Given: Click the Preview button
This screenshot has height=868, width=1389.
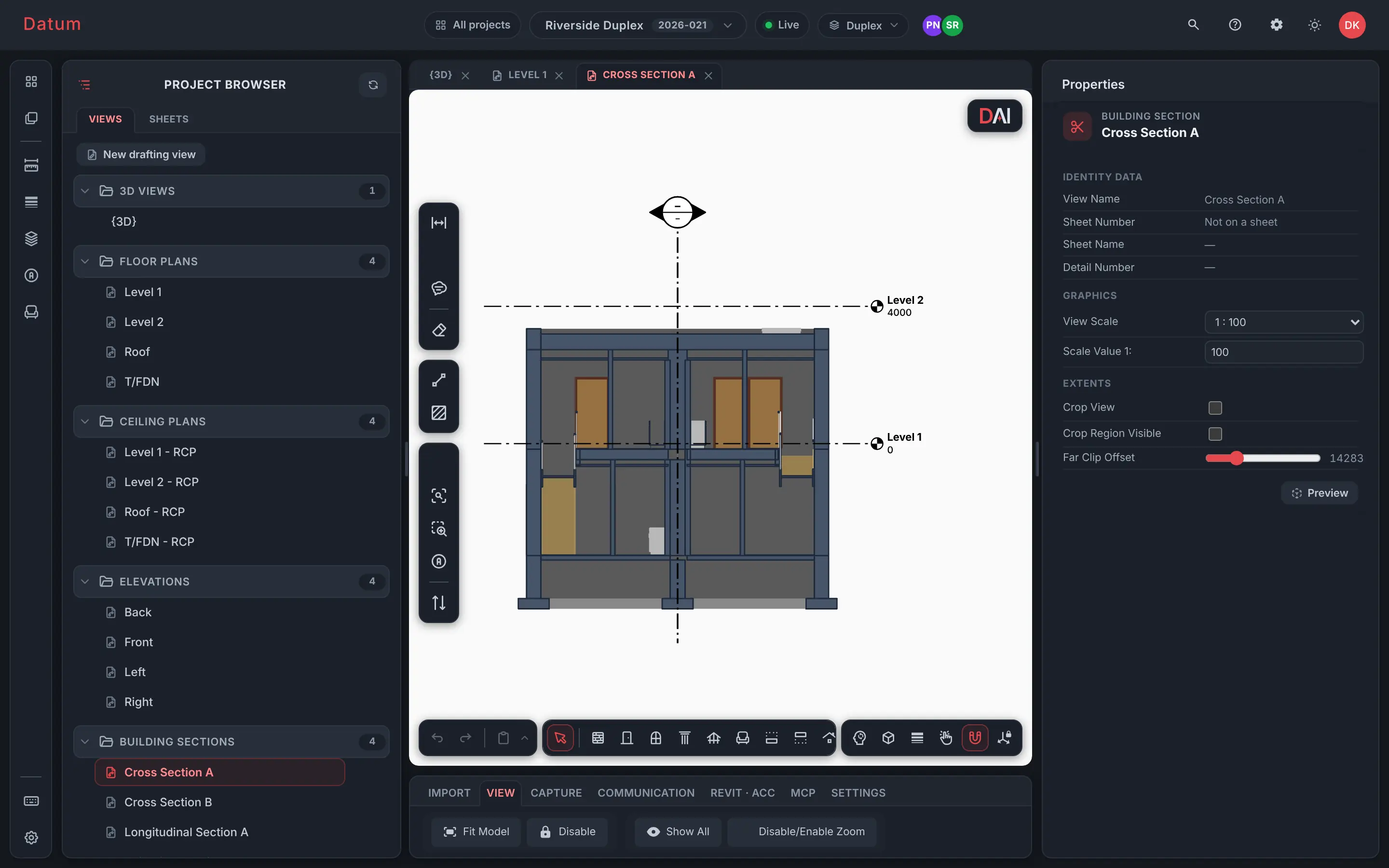Looking at the screenshot, I should point(1319,493).
